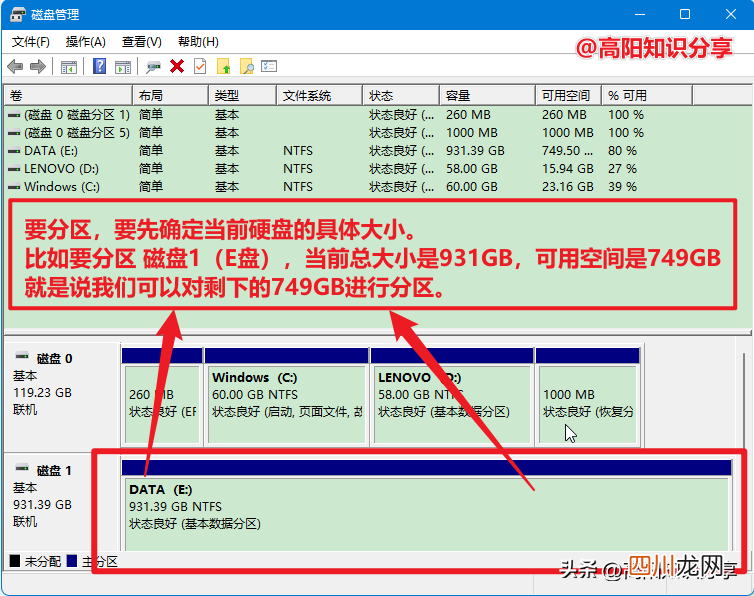Sort by the 类型 column header
This screenshot has width=754, height=596.
[x=242, y=95]
